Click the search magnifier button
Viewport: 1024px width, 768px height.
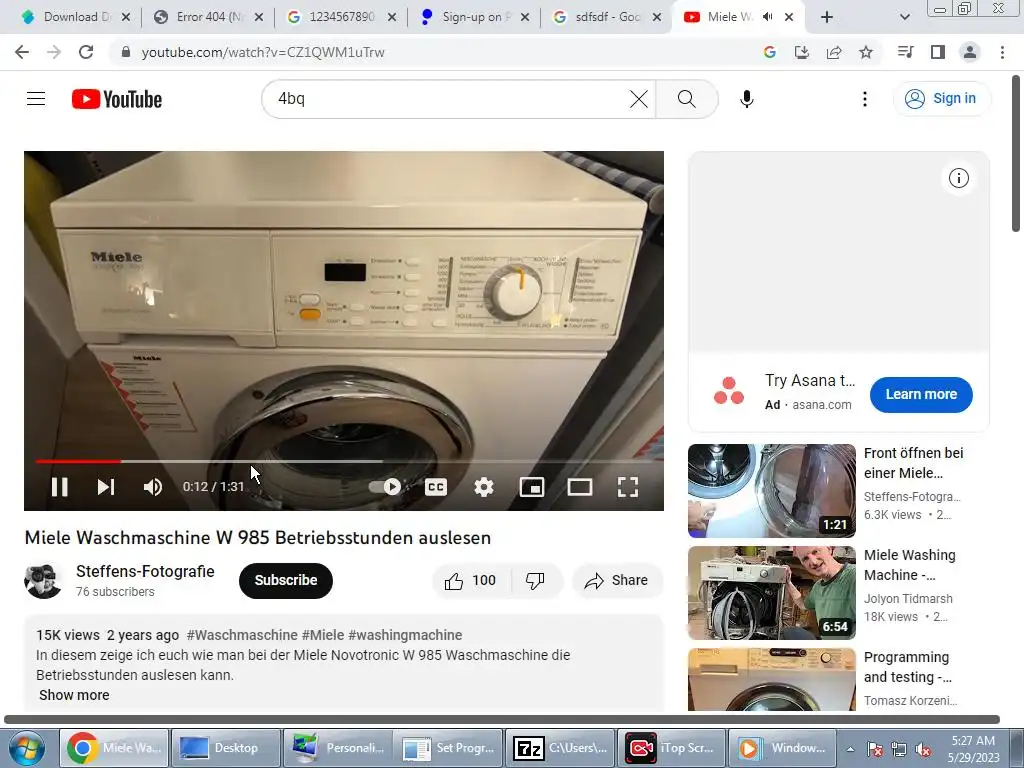pos(686,99)
